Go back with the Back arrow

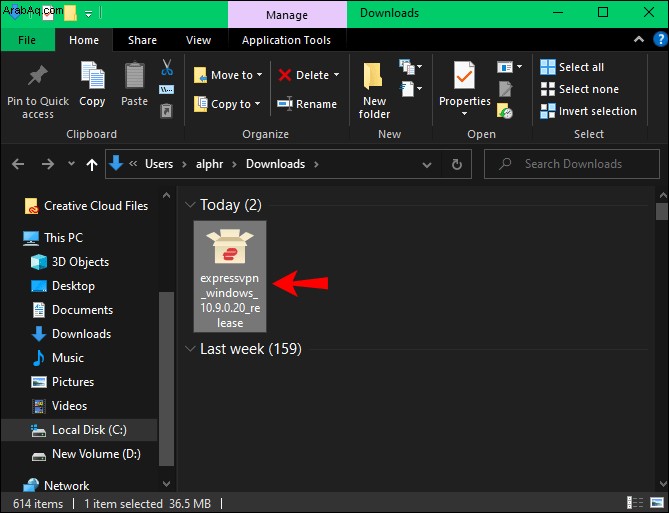click(x=18, y=164)
